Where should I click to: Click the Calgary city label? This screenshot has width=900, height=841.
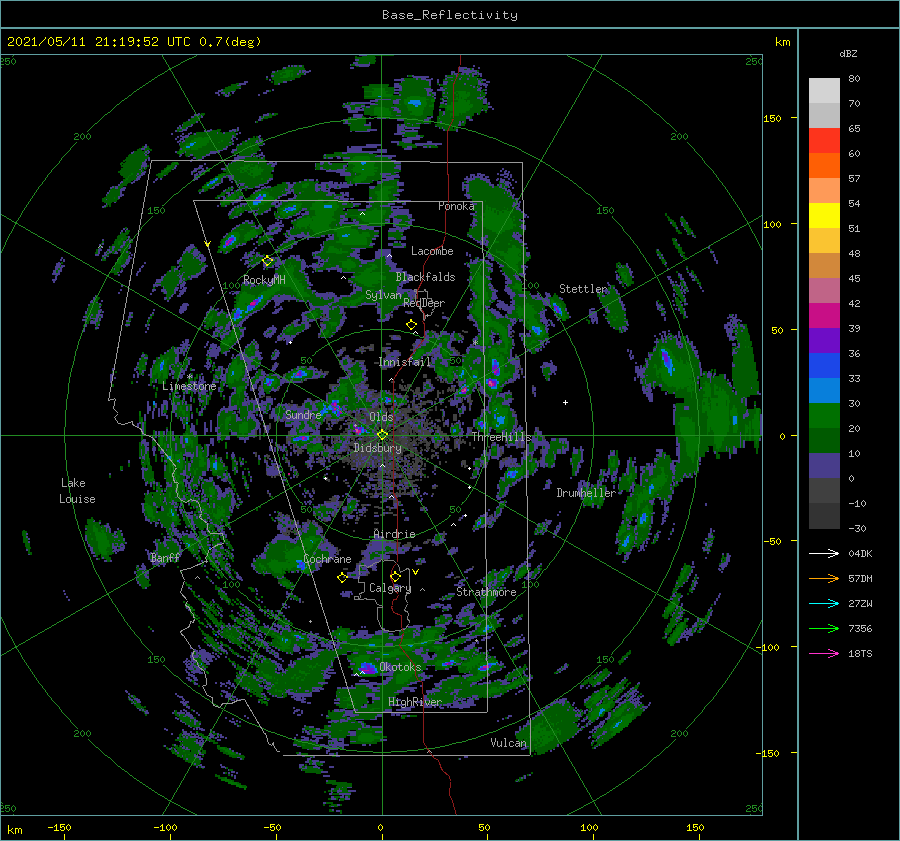(x=390, y=588)
